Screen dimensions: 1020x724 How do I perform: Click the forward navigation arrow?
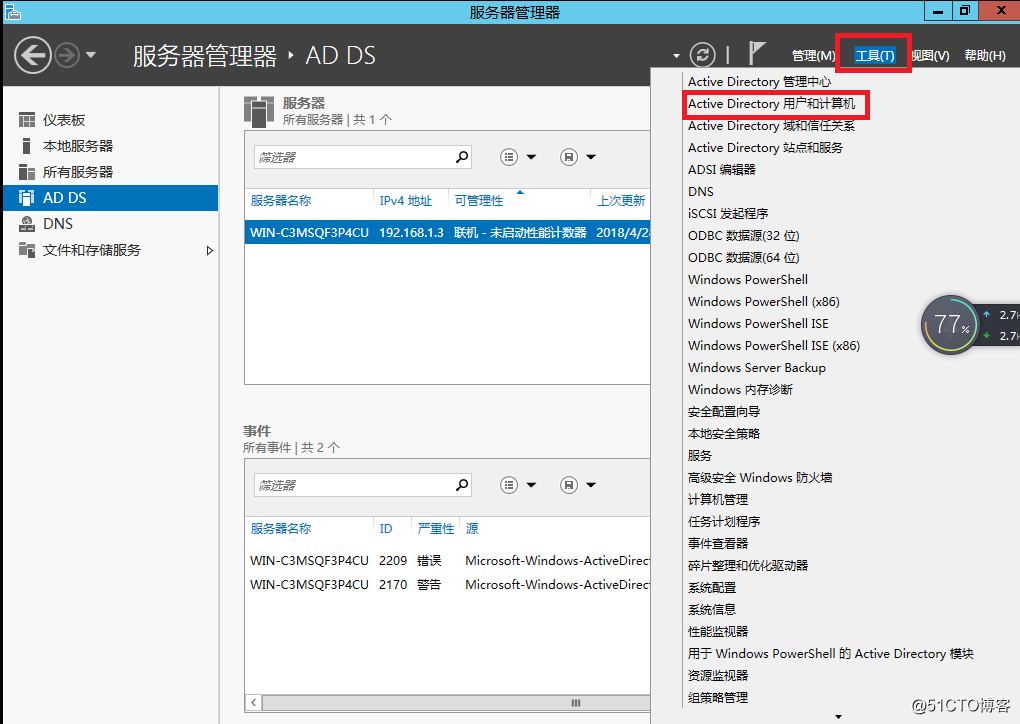[66, 55]
